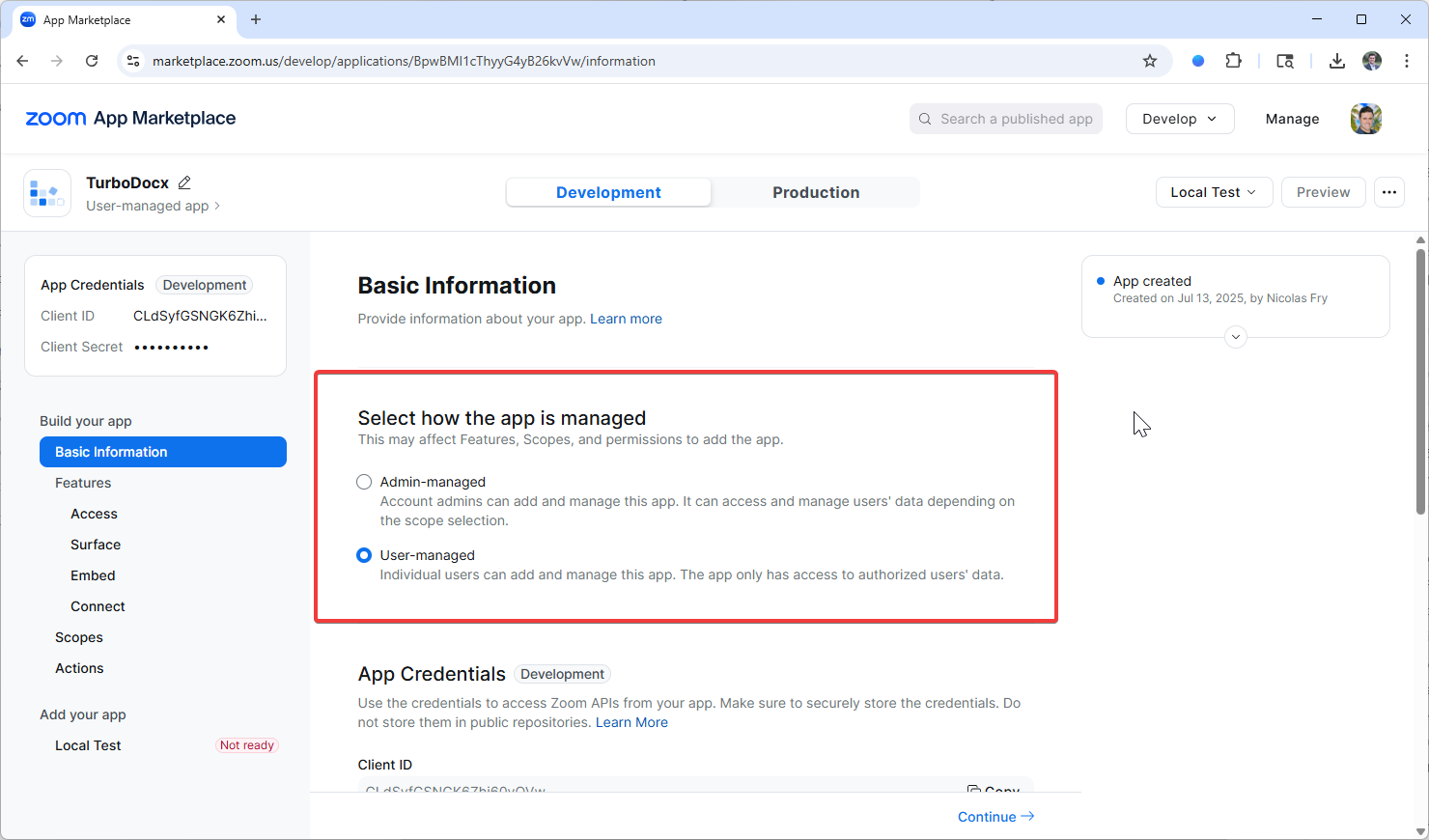Open the Develop dropdown

coord(1180,119)
